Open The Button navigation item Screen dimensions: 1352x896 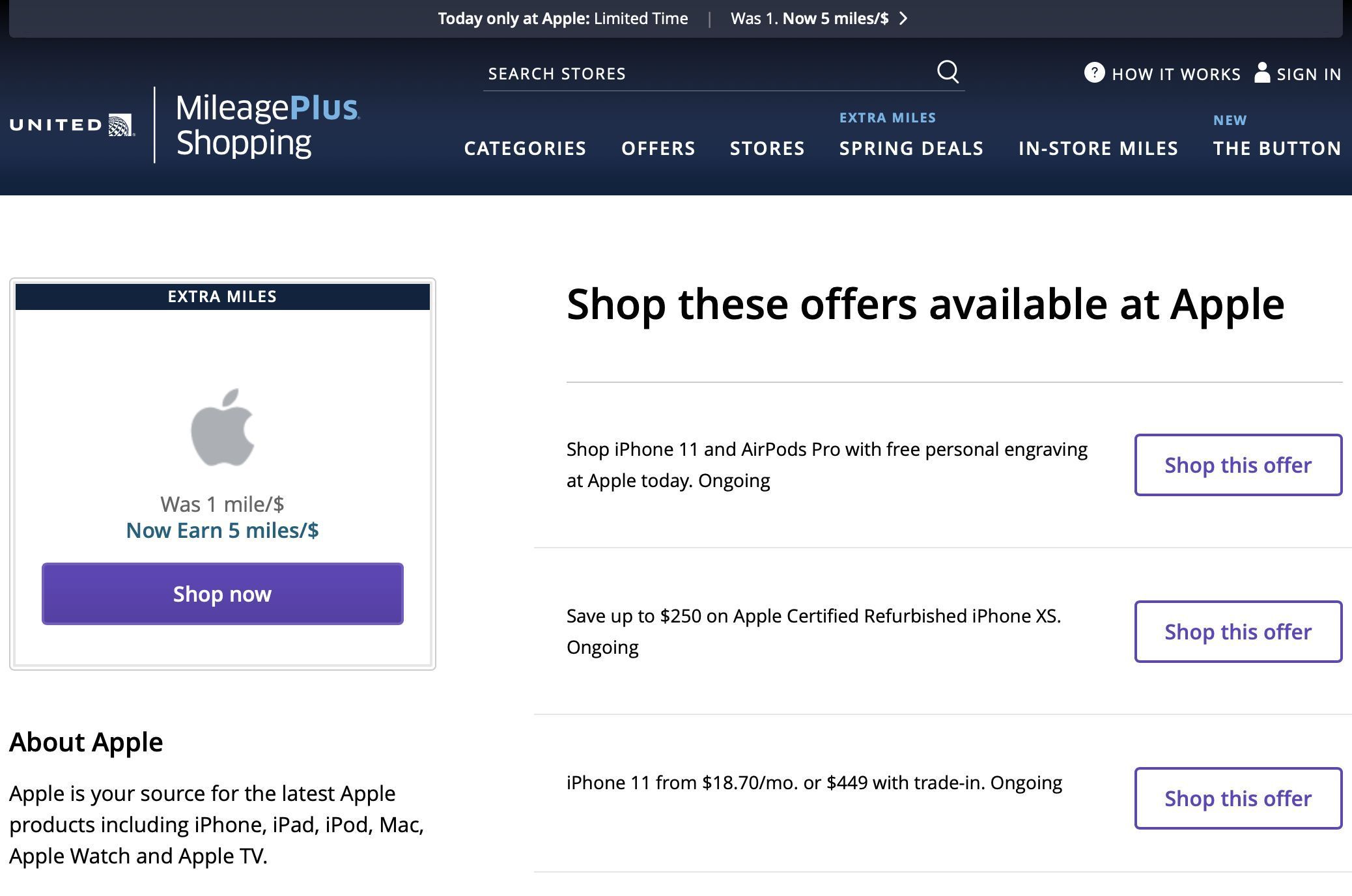click(x=1277, y=148)
